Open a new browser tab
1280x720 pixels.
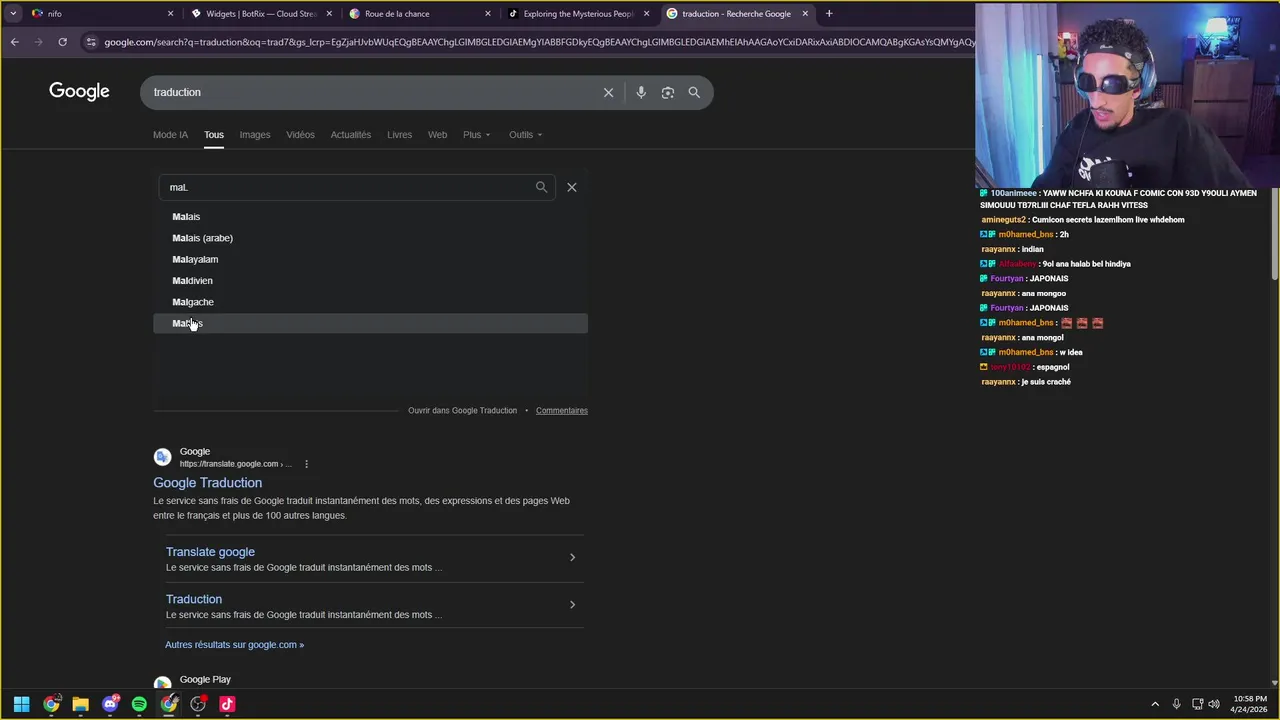829,14
